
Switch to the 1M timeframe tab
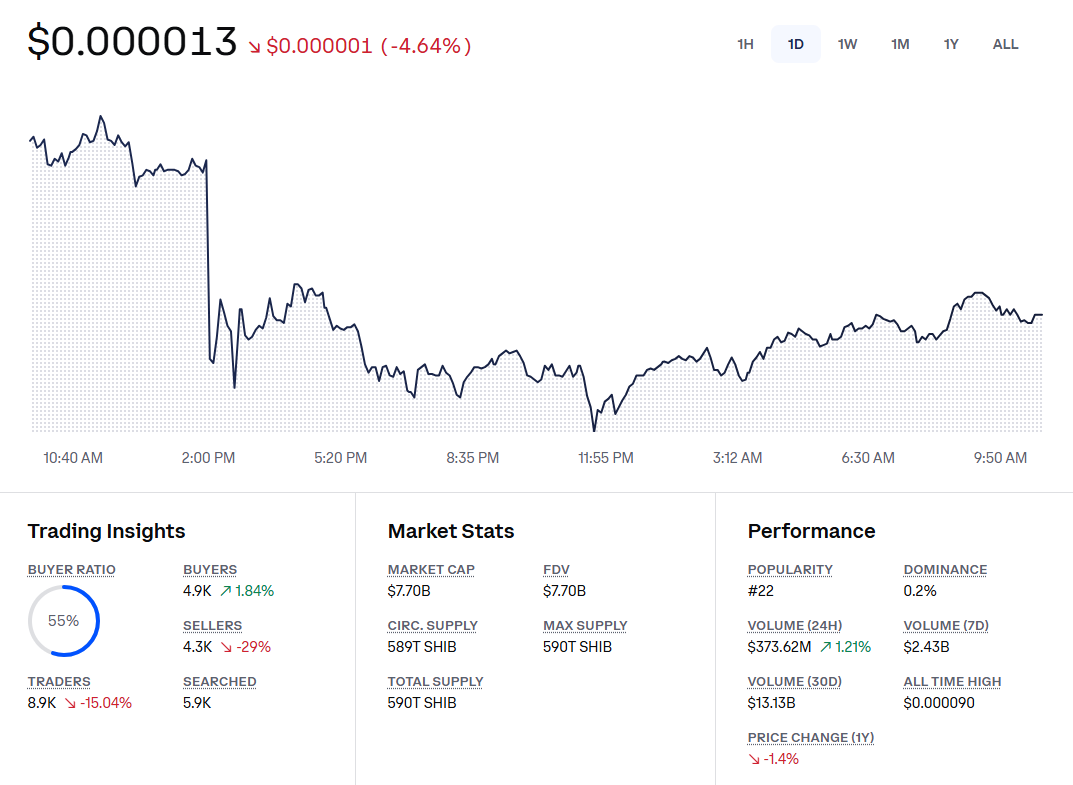click(900, 44)
